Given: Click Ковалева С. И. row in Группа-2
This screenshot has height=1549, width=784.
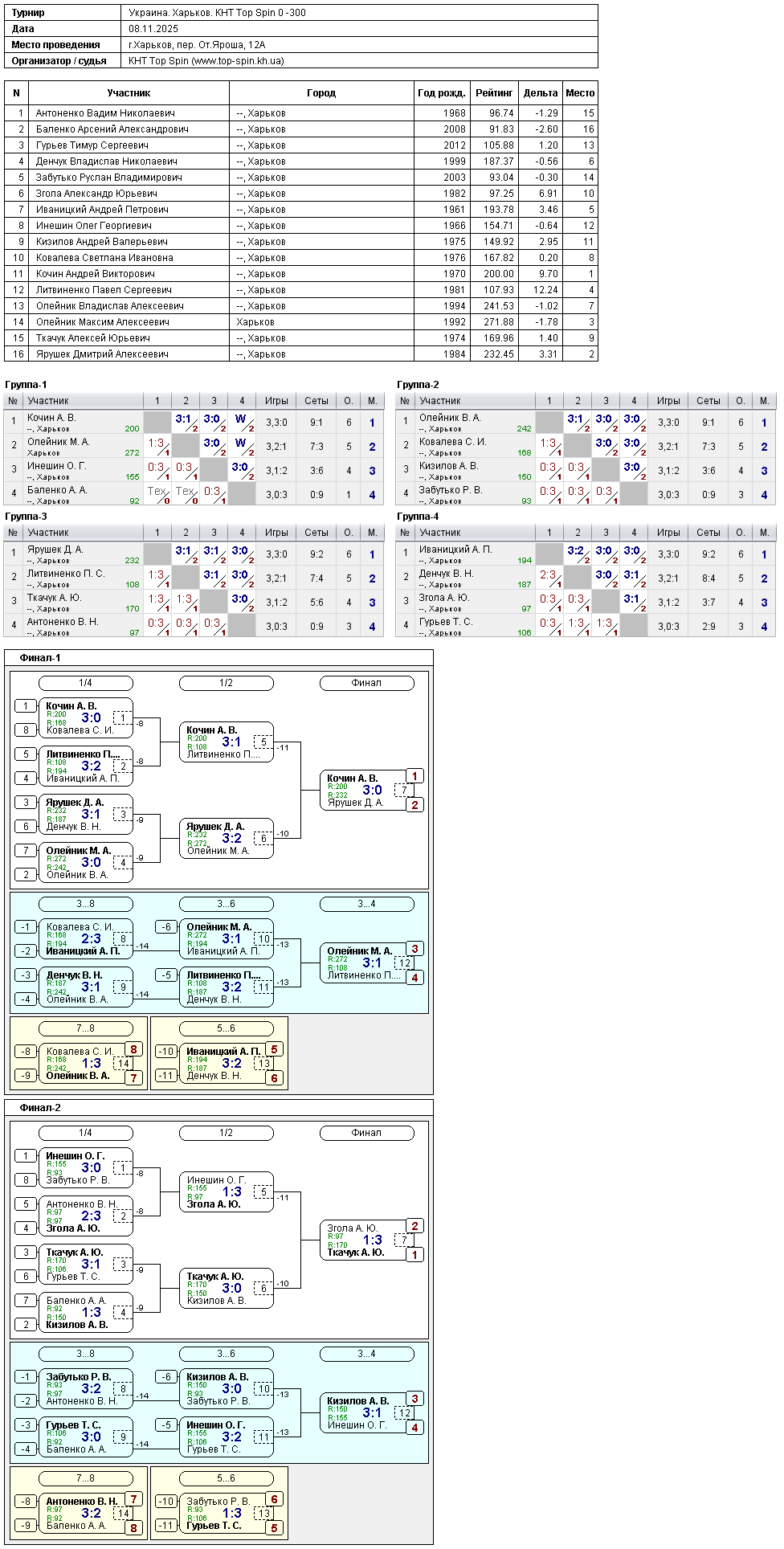Looking at the screenshot, I should 586,446.
